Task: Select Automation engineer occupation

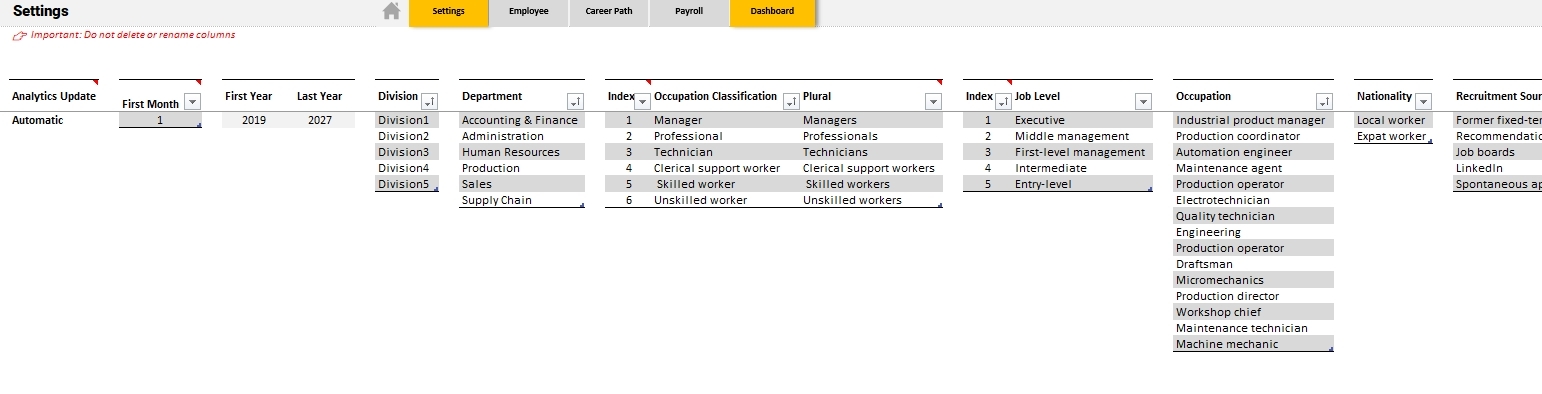Action: pos(1253,152)
